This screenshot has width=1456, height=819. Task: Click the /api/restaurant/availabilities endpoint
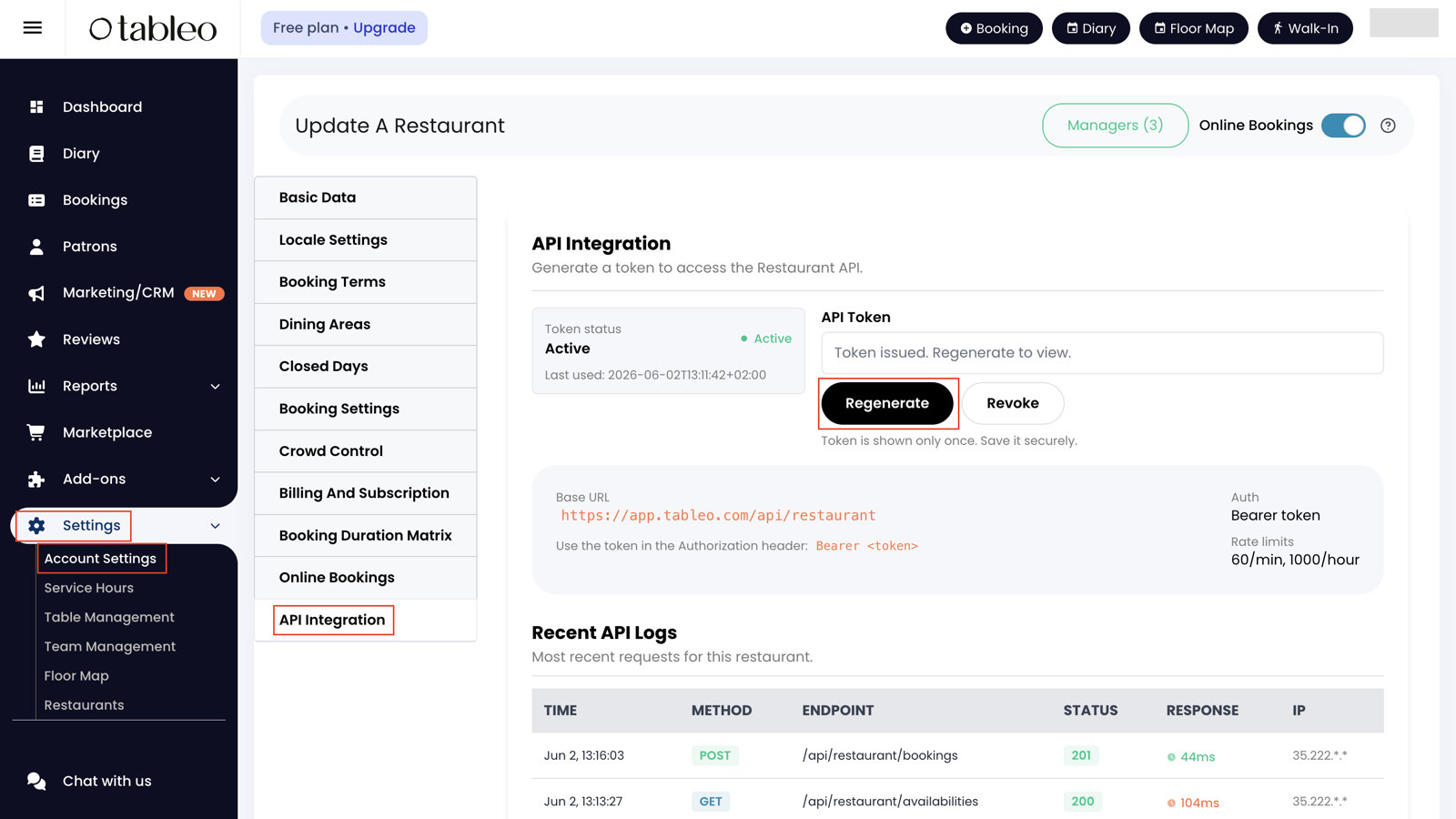(890, 802)
